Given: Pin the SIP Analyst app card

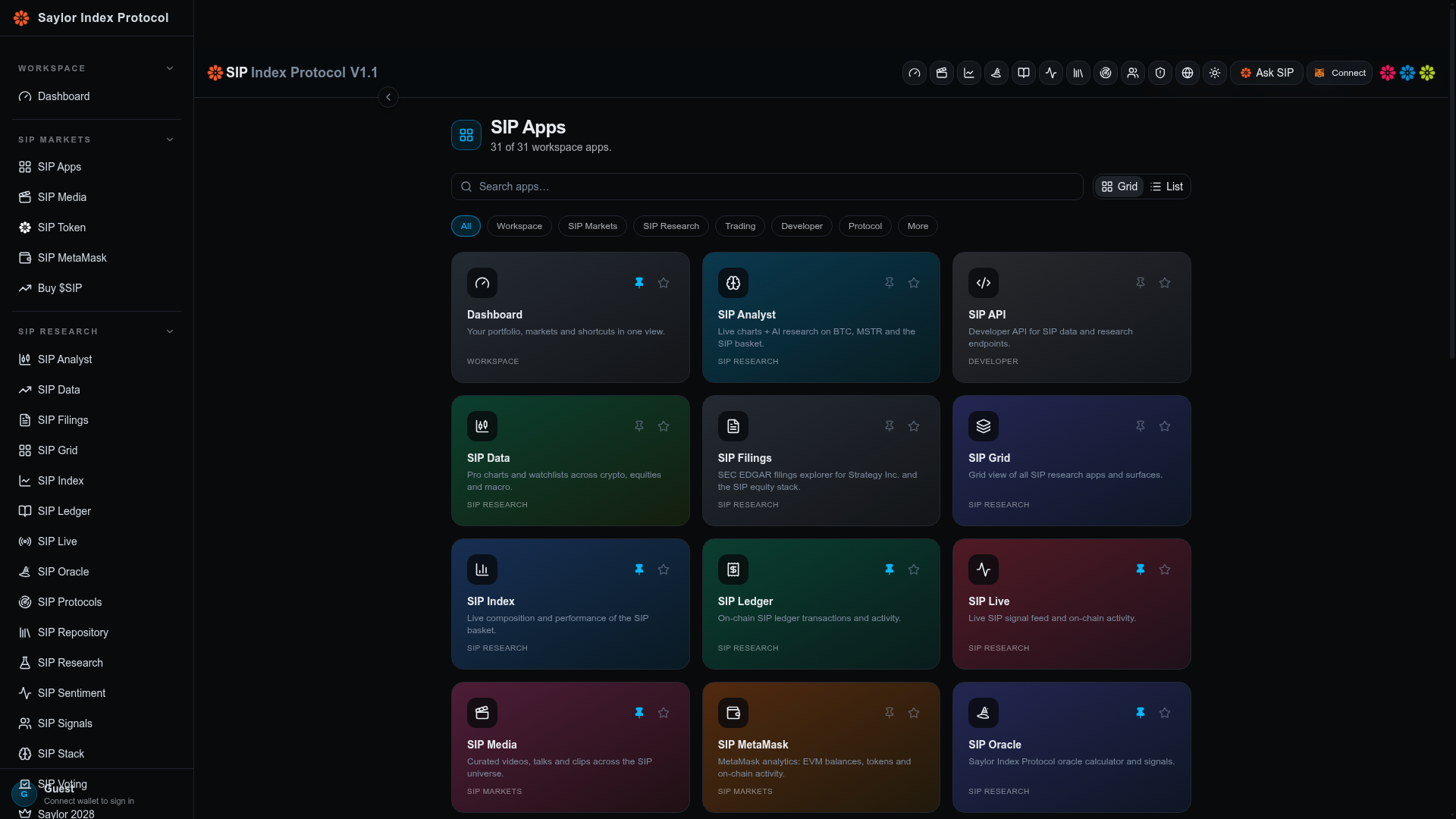Looking at the screenshot, I should coord(890,283).
